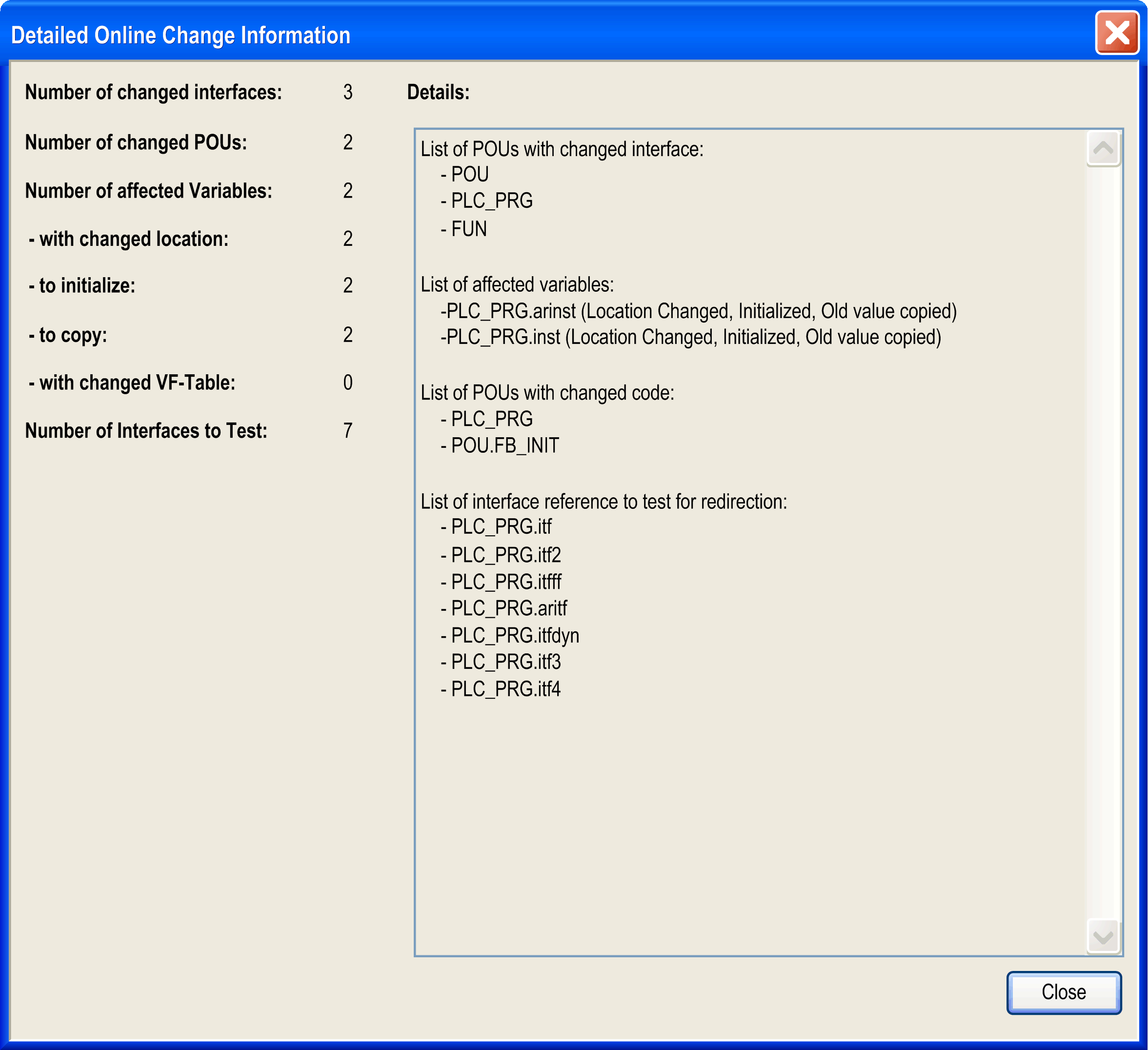The height and width of the screenshot is (1050, 1148).
Task: Click the 'with changed VF-Table' label
Action: pos(132,383)
